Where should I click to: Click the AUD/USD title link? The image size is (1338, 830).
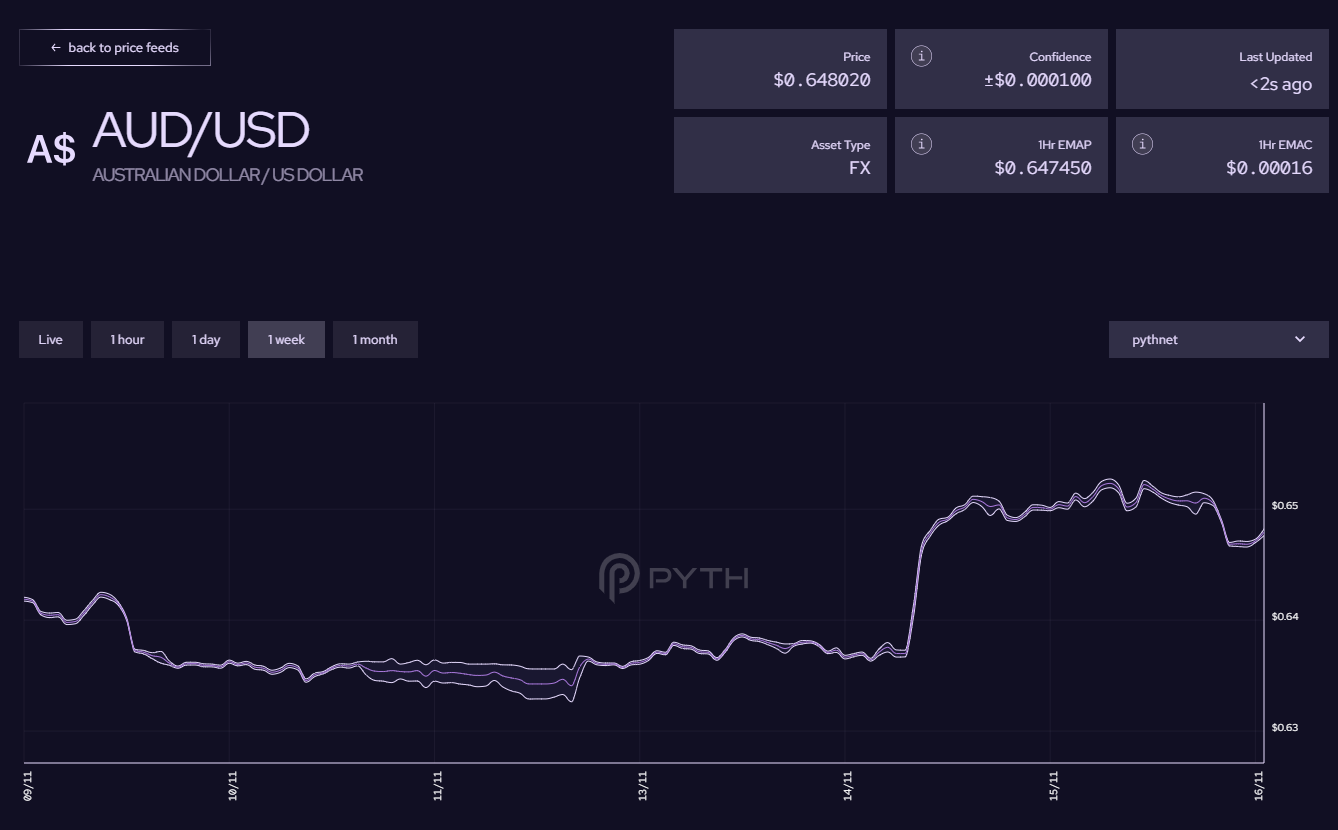click(x=199, y=130)
